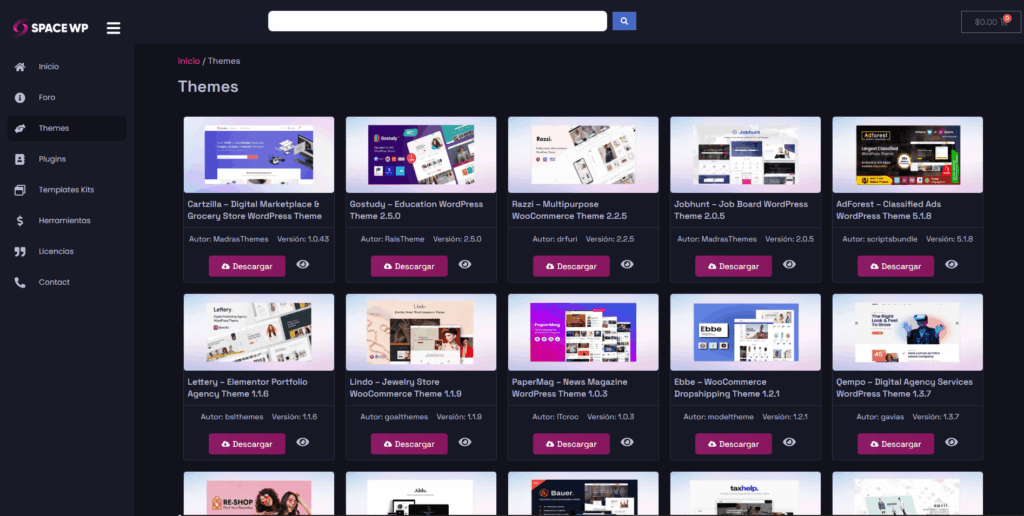
Task: Open the $0.00 shopping cart
Action: point(990,22)
